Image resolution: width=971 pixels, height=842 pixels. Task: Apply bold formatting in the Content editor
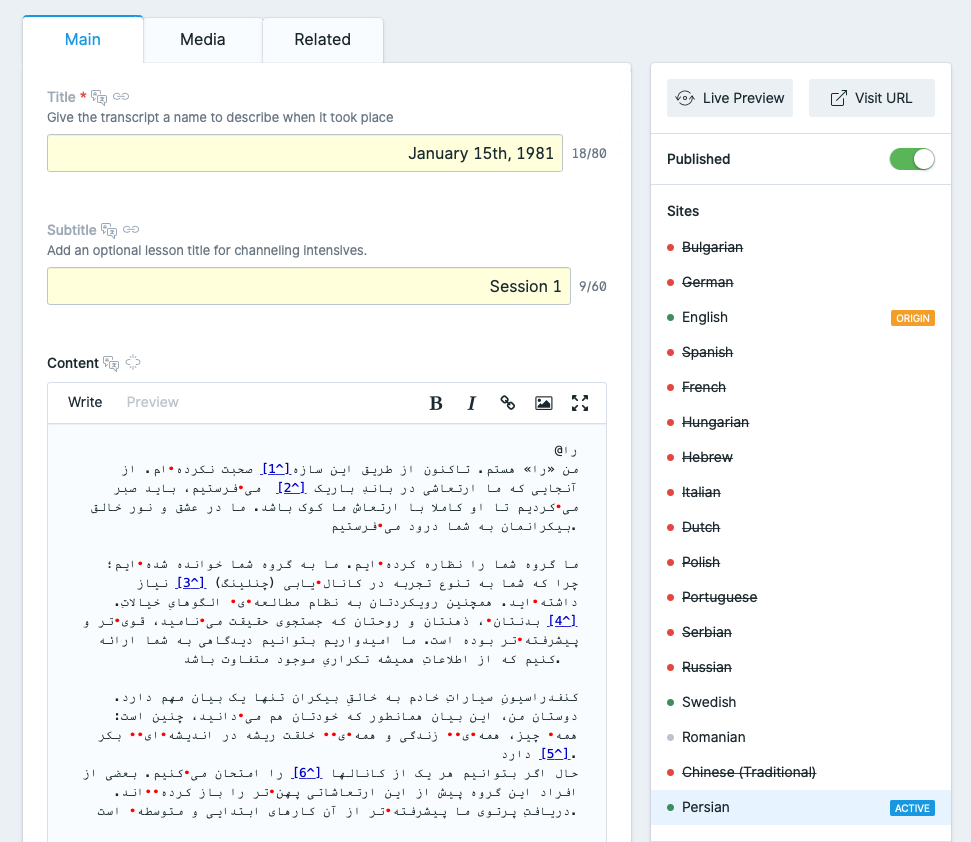click(435, 403)
